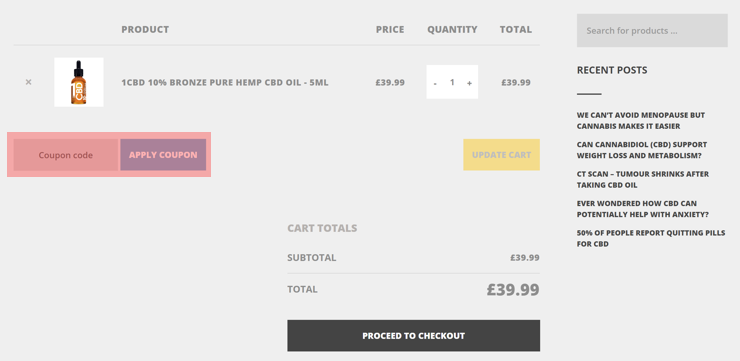Click the large £39.99 total amount
The image size is (740, 361).
tap(513, 289)
